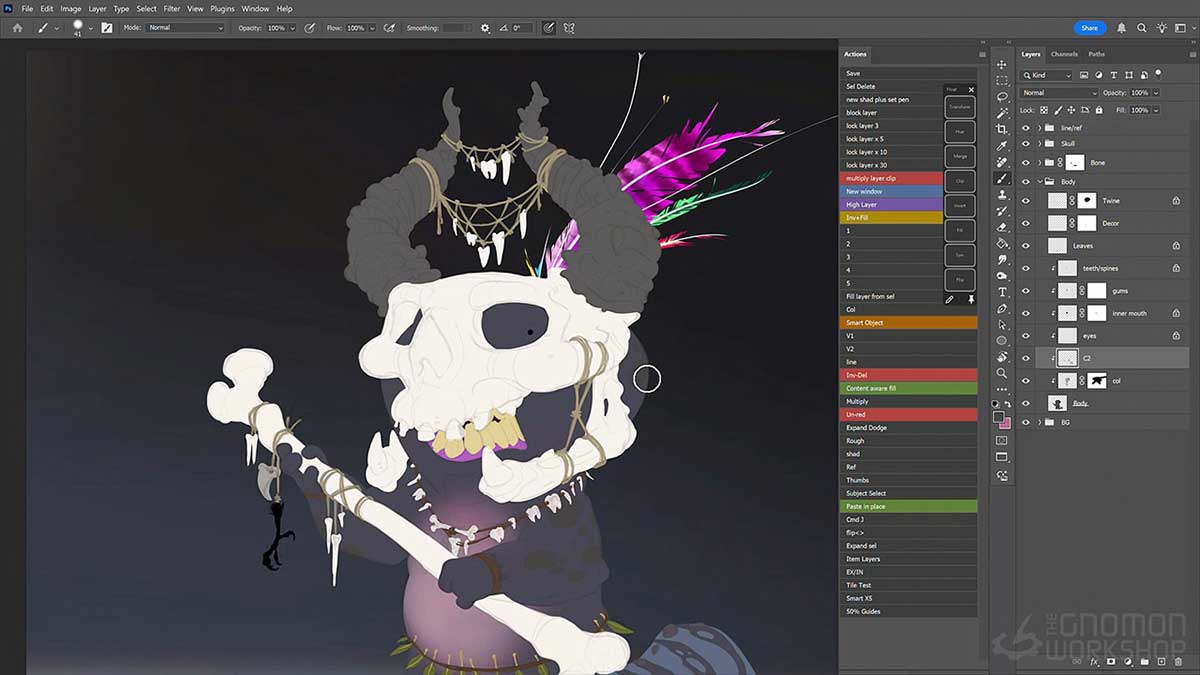Enable Lock transparent pixels in Layers panel
1200x675 pixels.
click(x=1046, y=109)
